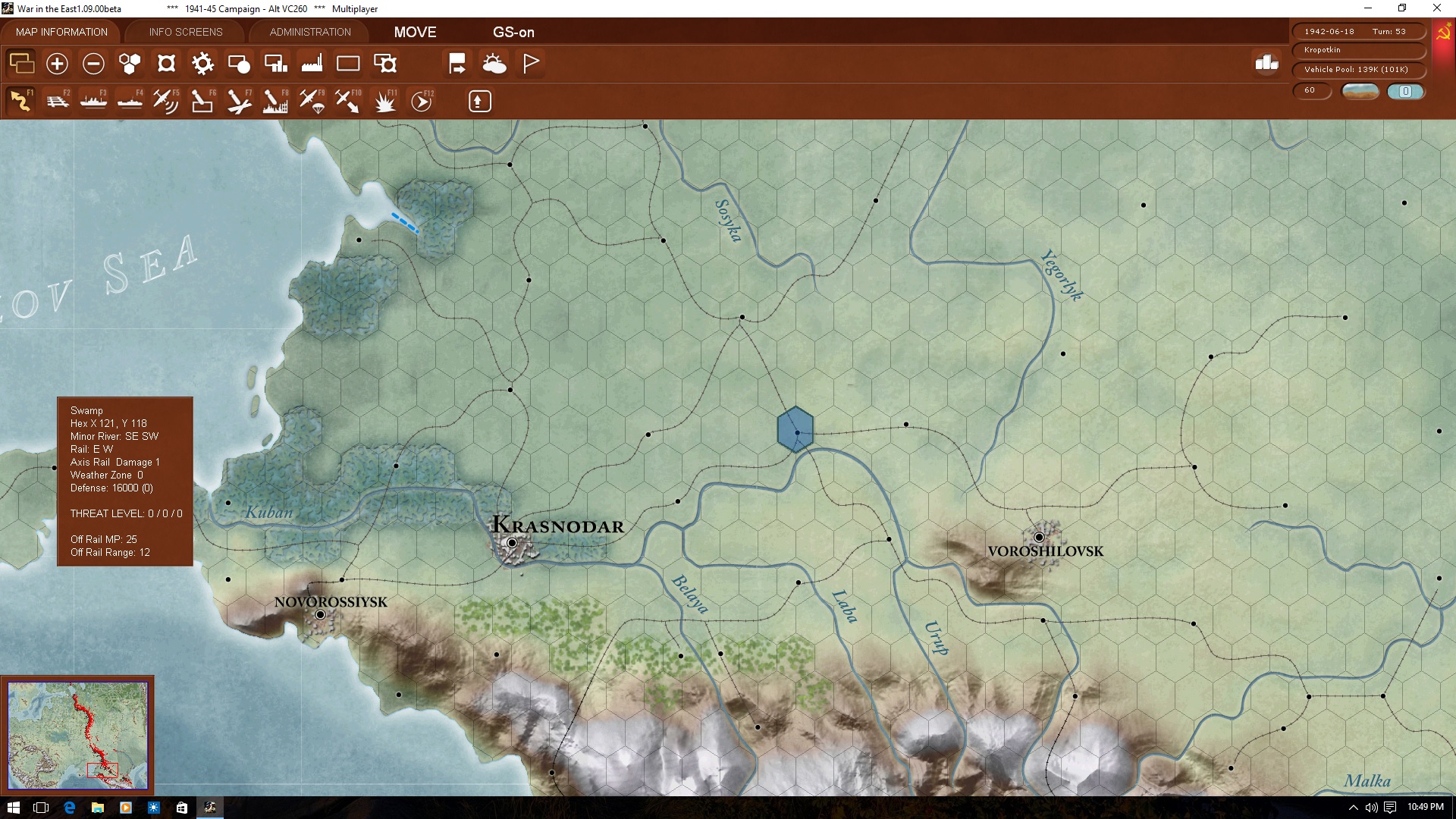Viewport: 1456px width, 819px height.
Task: Click the Off Rail MP: 25 text
Action: [104, 539]
